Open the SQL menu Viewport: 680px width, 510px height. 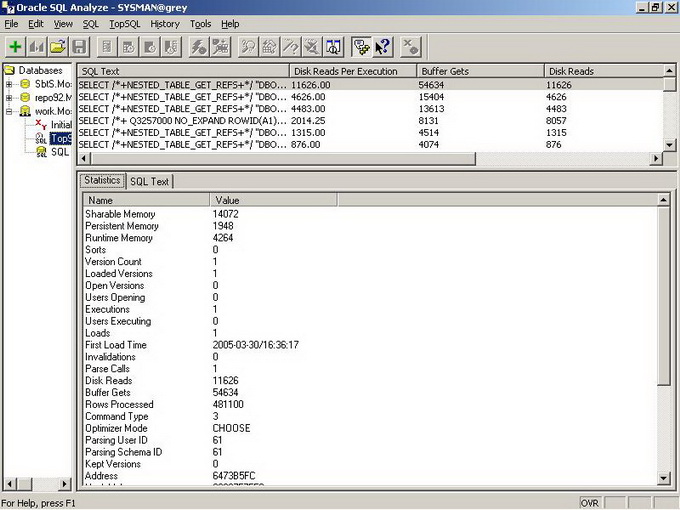pos(91,24)
